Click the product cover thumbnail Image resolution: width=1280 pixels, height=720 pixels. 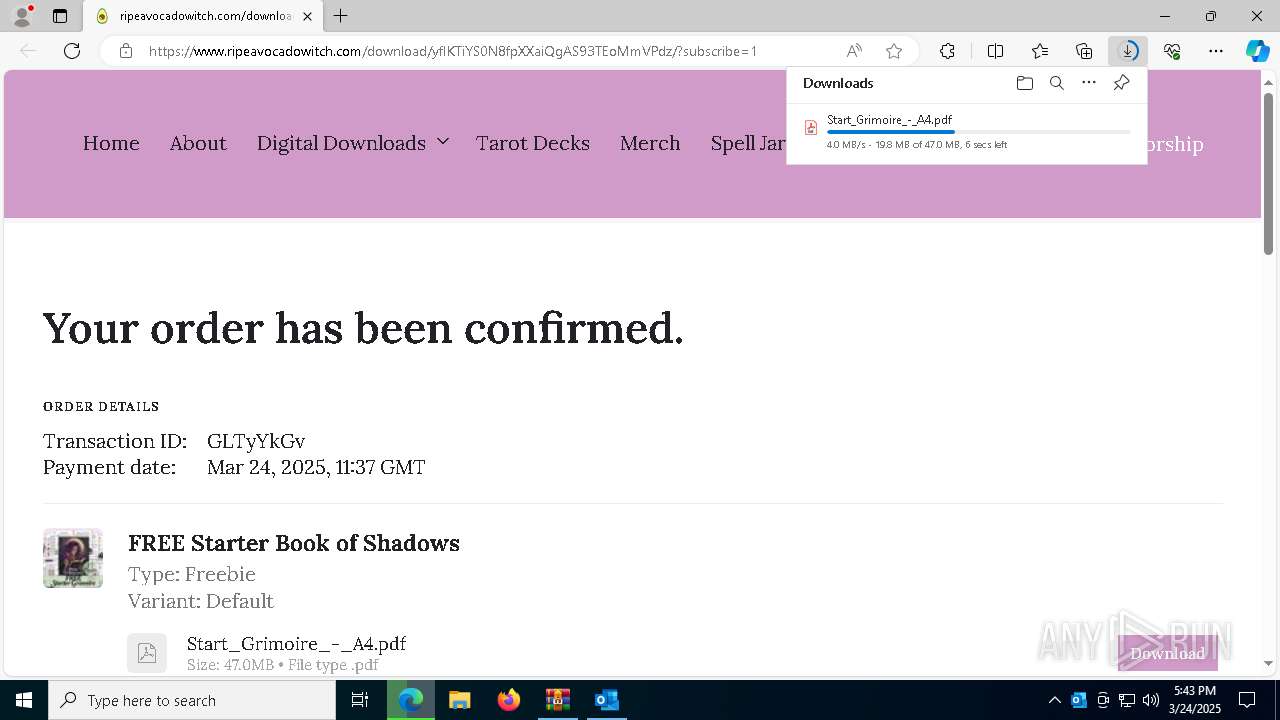(x=73, y=558)
